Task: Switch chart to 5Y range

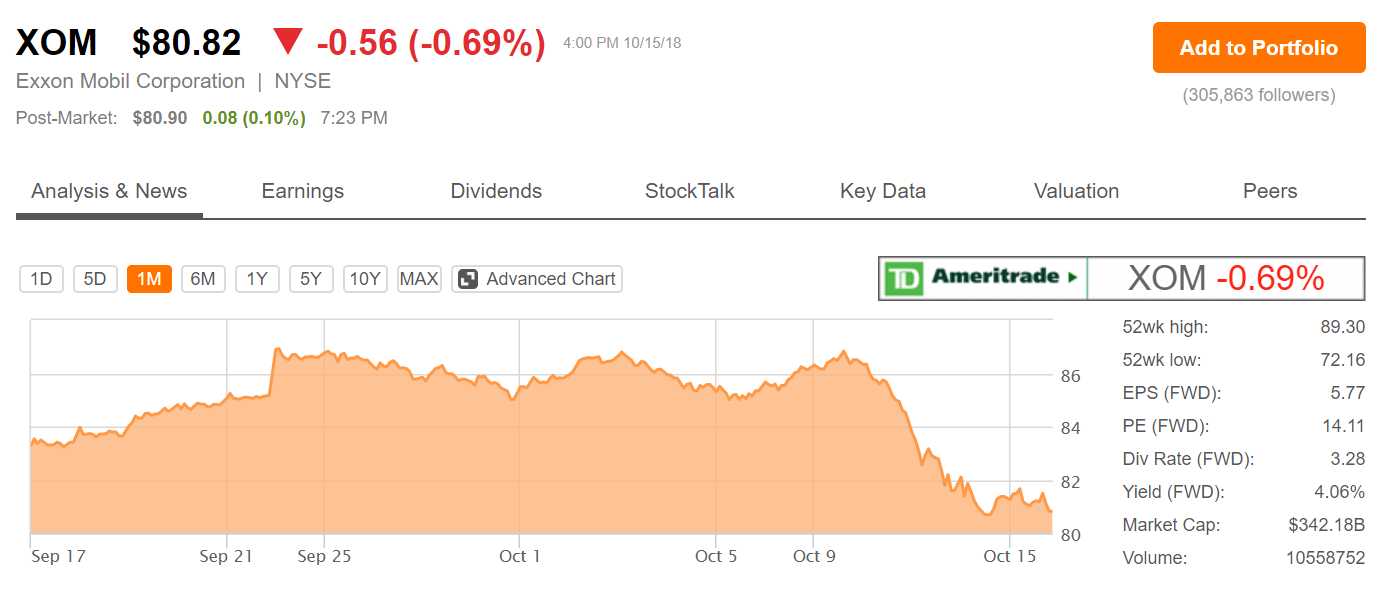Action: point(311,279)
